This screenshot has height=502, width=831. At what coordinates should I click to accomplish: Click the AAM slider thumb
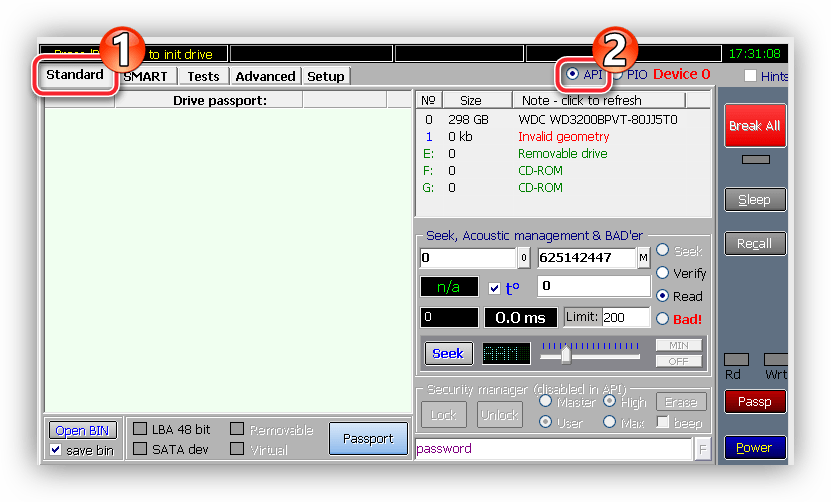click(566, 354)
